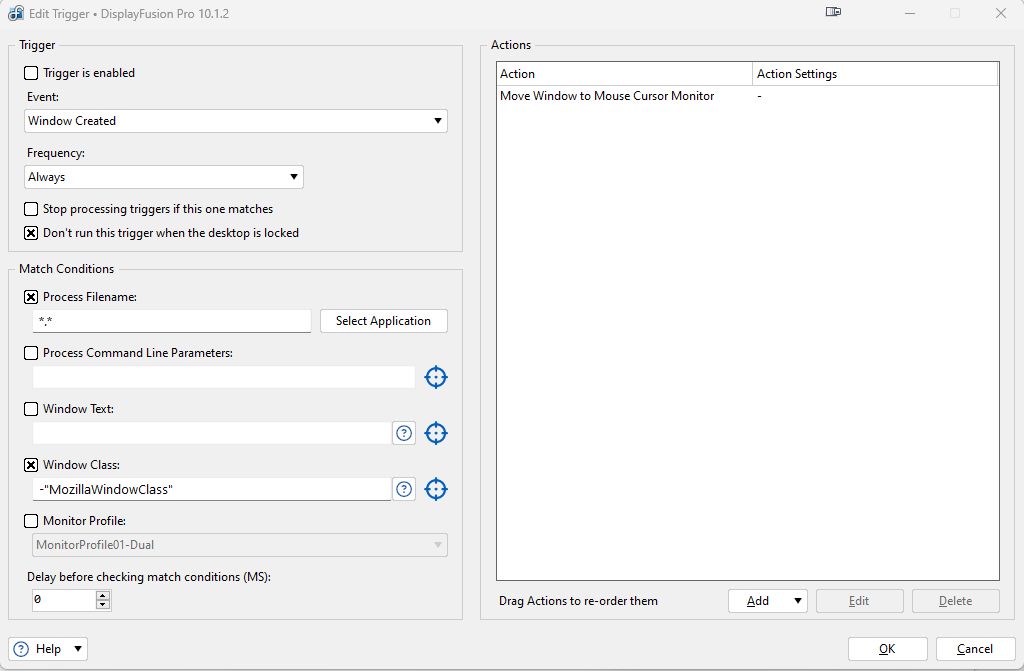The width and height of the screenshot is (1024, 671).
Task: Click the Select Application button
Action: click(x=383, y=321)
